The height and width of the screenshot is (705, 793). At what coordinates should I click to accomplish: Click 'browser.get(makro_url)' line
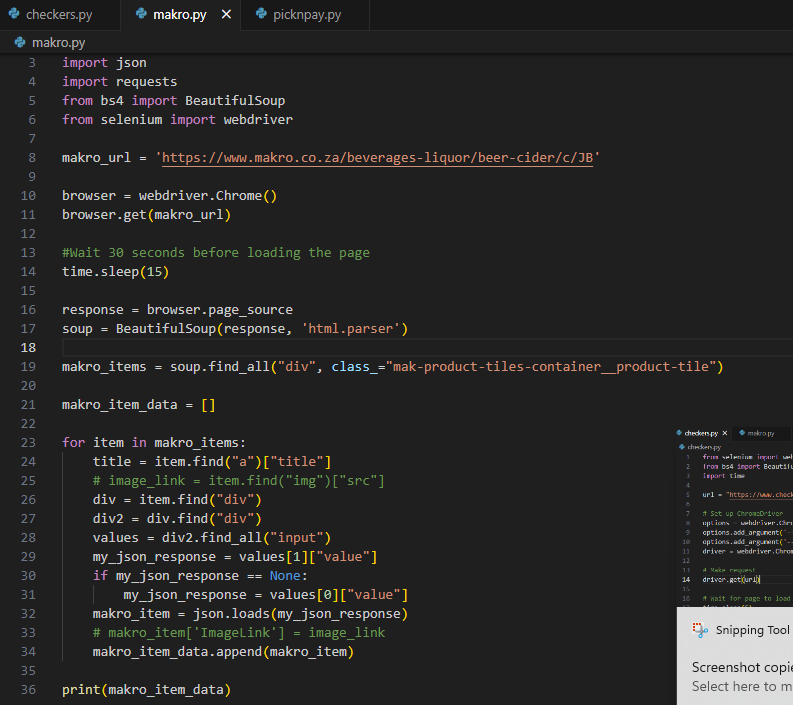(146, 215)
